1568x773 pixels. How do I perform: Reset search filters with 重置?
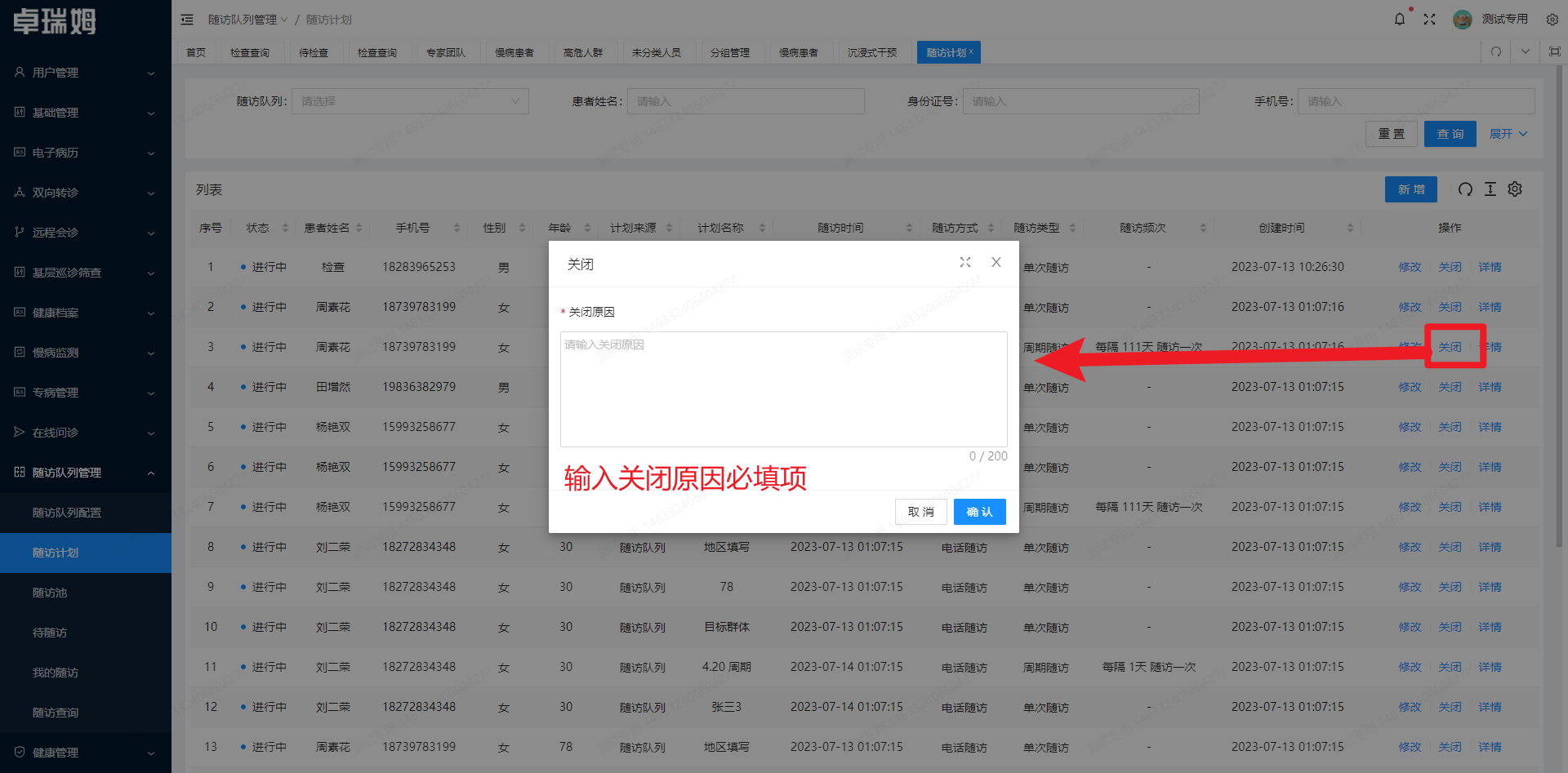1392,133
